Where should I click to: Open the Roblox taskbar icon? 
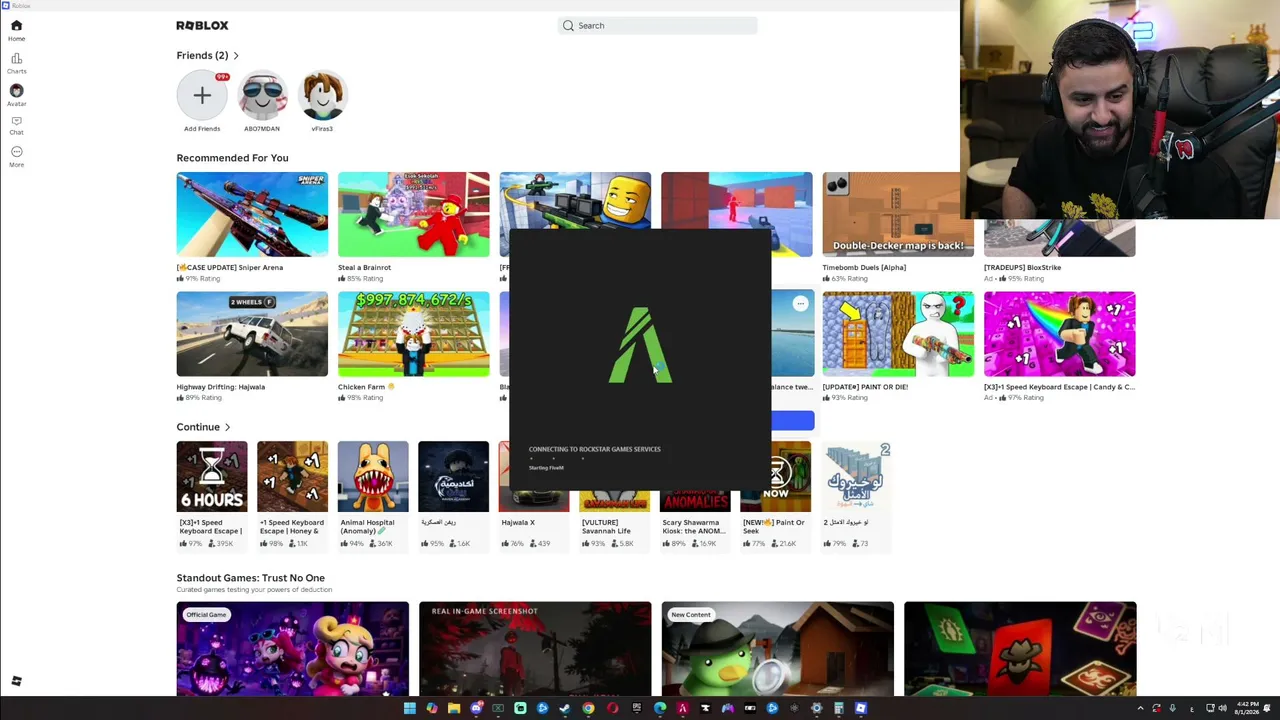[861, 708]
